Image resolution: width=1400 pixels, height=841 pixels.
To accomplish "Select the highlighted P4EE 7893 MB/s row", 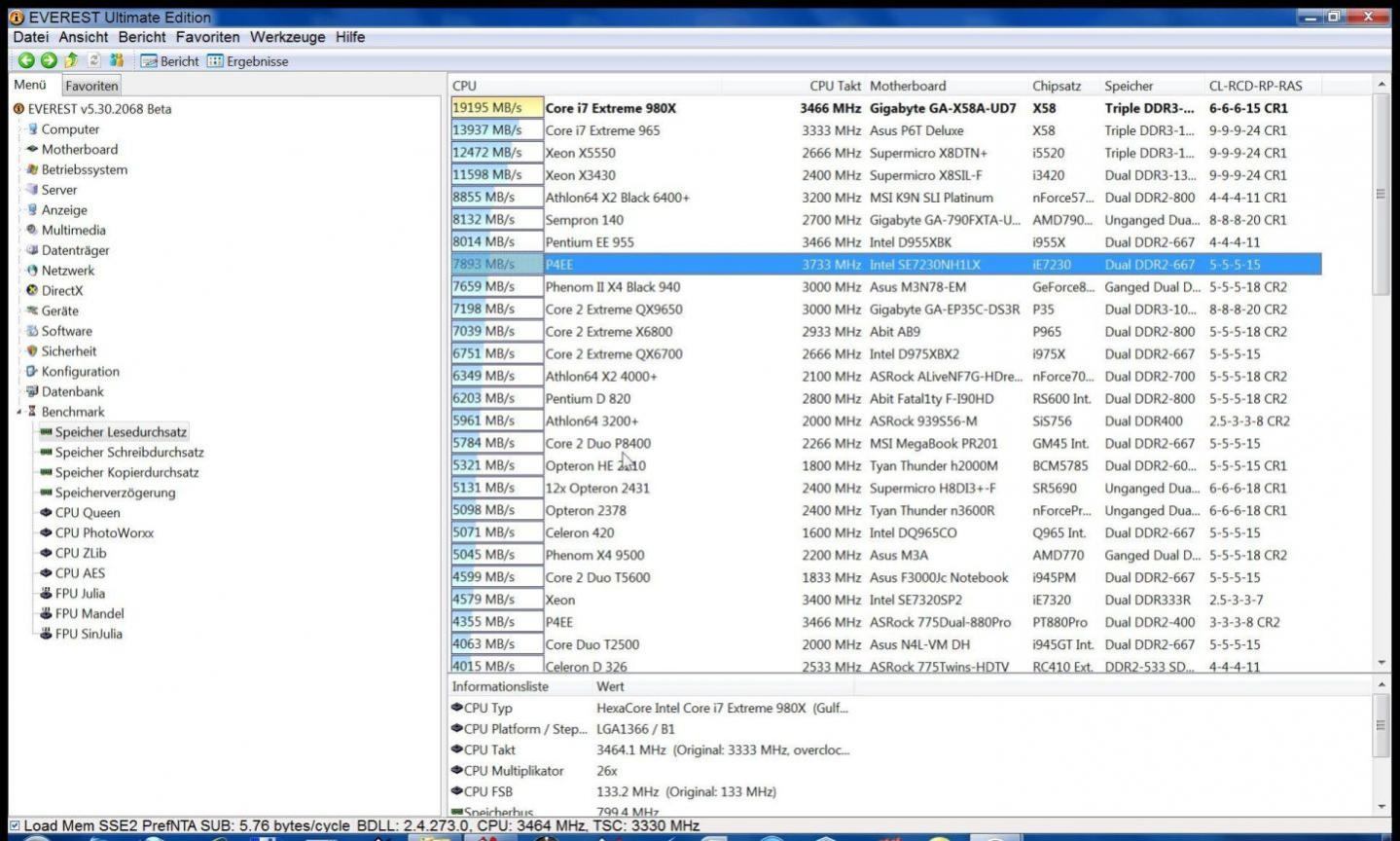I will [x=885, y=264].
